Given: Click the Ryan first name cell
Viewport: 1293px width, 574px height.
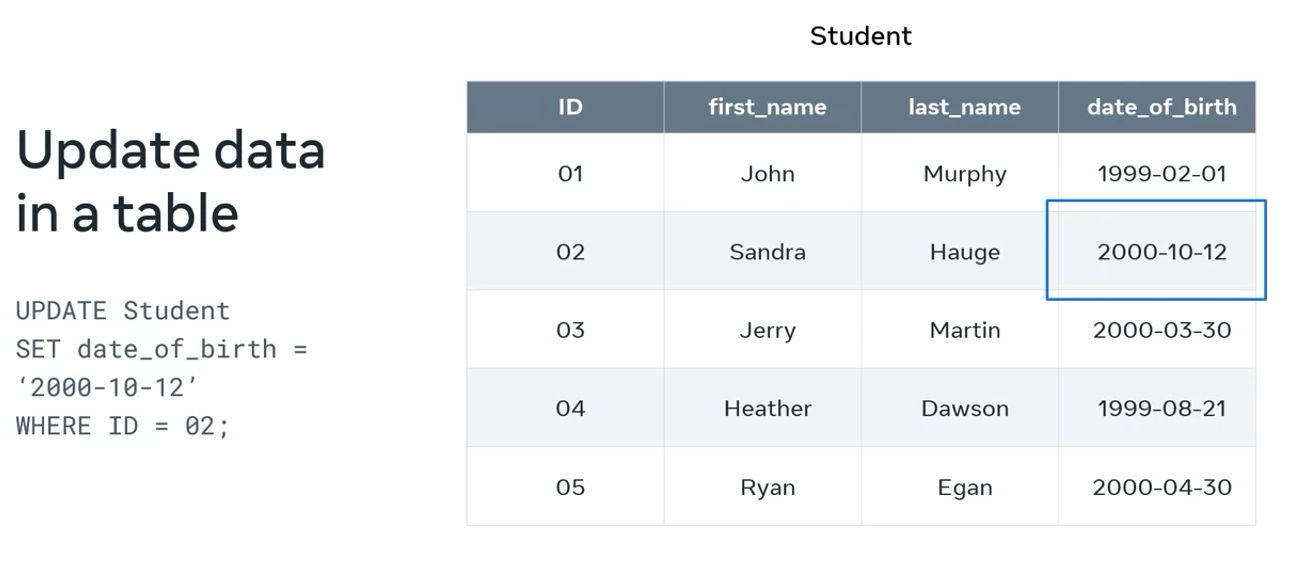Looking at the screenshot, I should click(x=767, y=487).
